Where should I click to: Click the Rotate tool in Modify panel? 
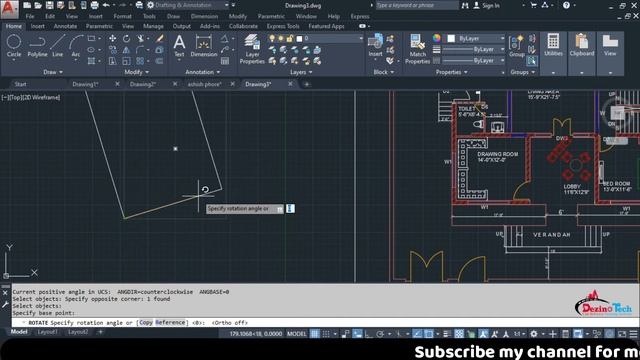point(126,38)
